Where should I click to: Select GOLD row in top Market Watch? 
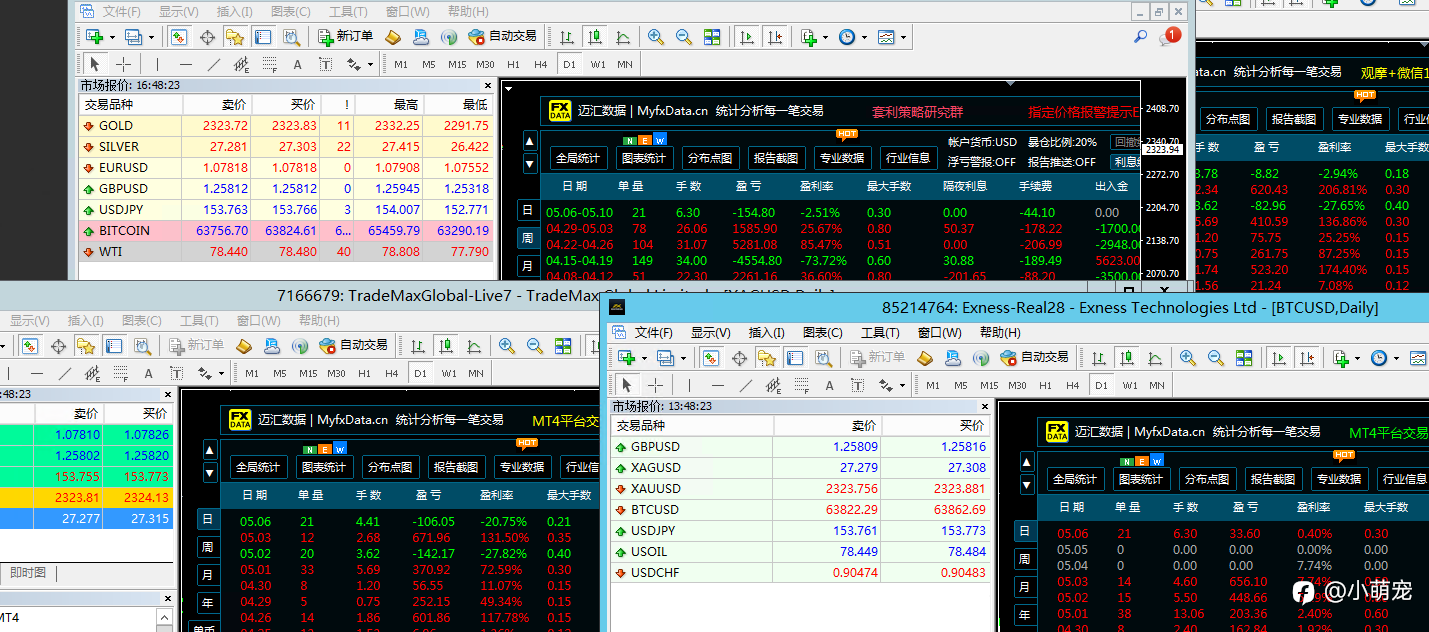[287, 126]
